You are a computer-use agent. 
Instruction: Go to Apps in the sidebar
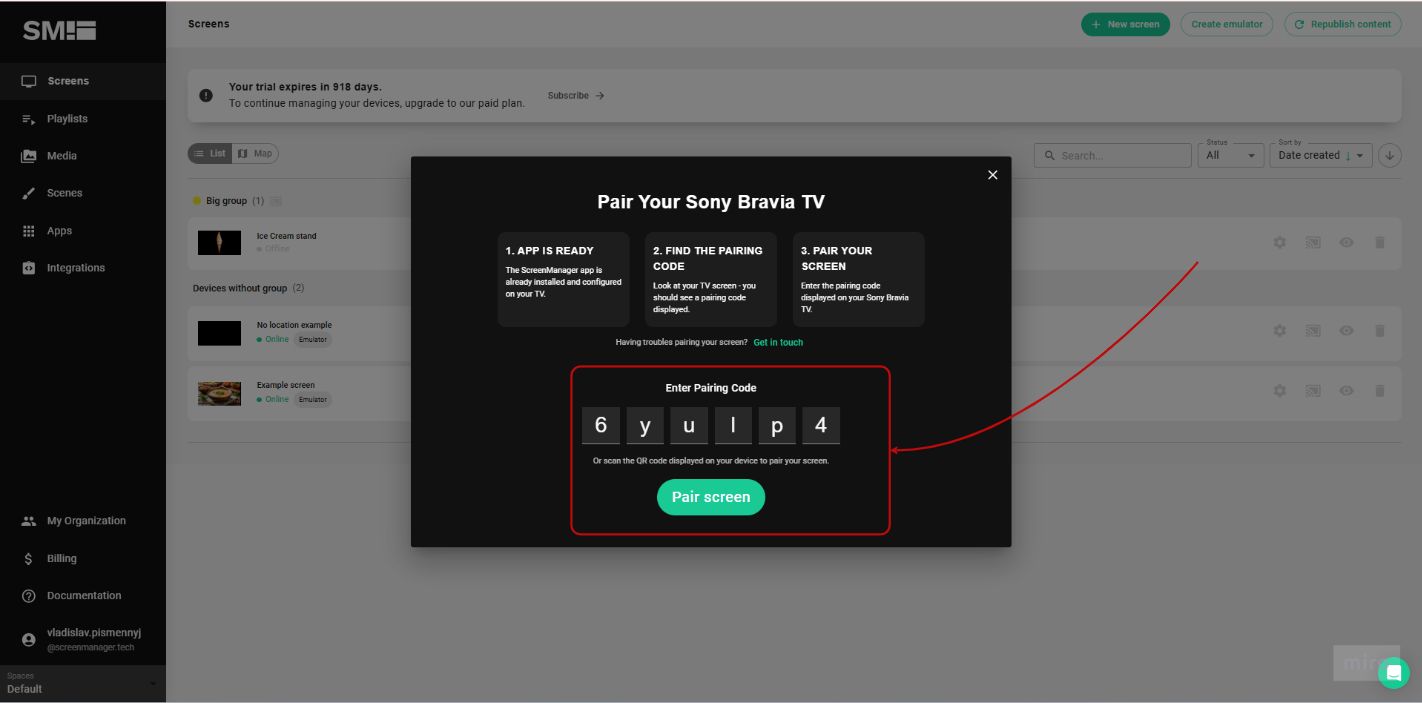point(83,231)
